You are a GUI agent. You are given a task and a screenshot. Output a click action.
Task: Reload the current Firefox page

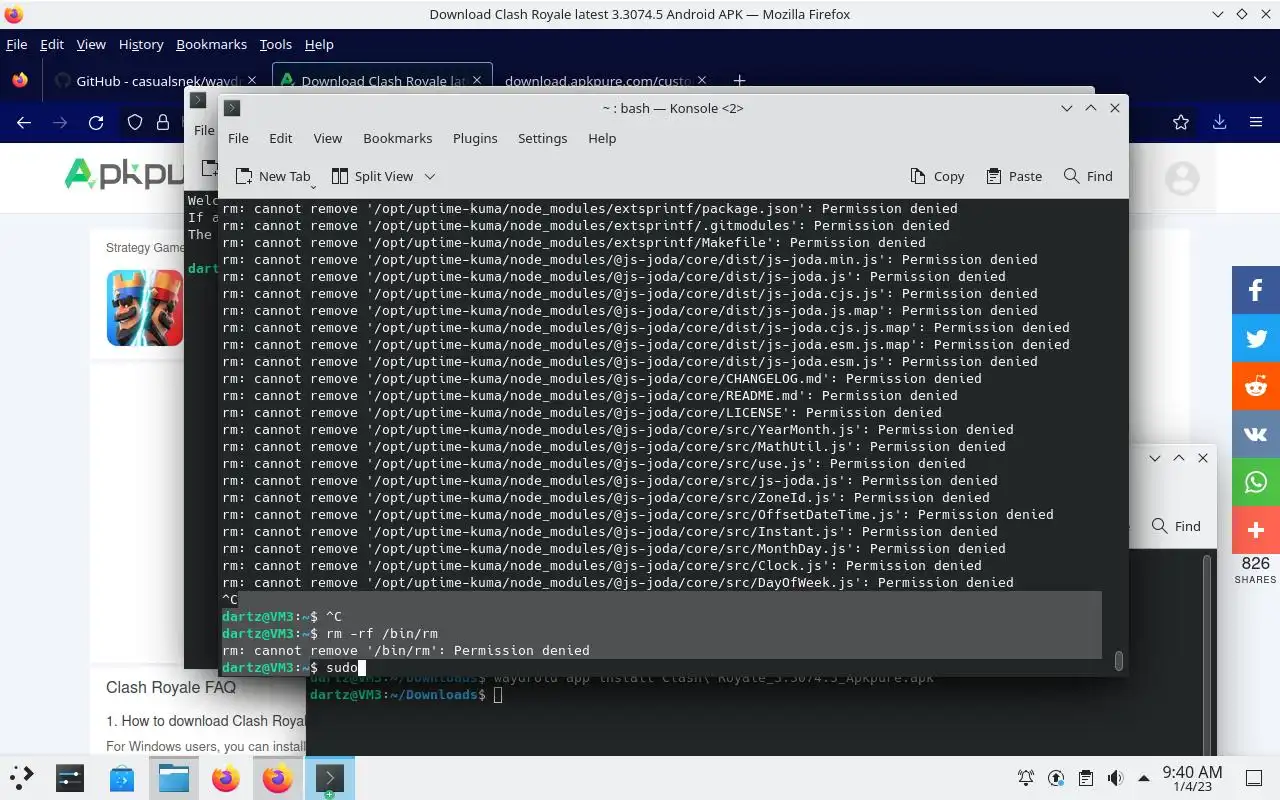click(x=96, y=122)
